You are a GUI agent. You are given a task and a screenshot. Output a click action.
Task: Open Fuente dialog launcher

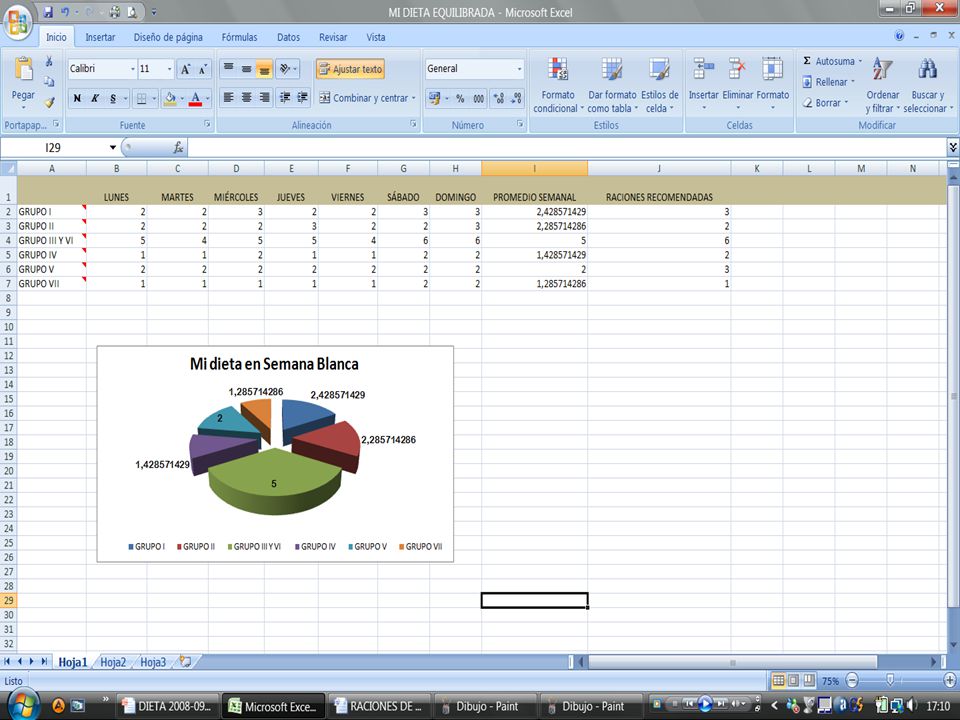(x=207, y=124)
